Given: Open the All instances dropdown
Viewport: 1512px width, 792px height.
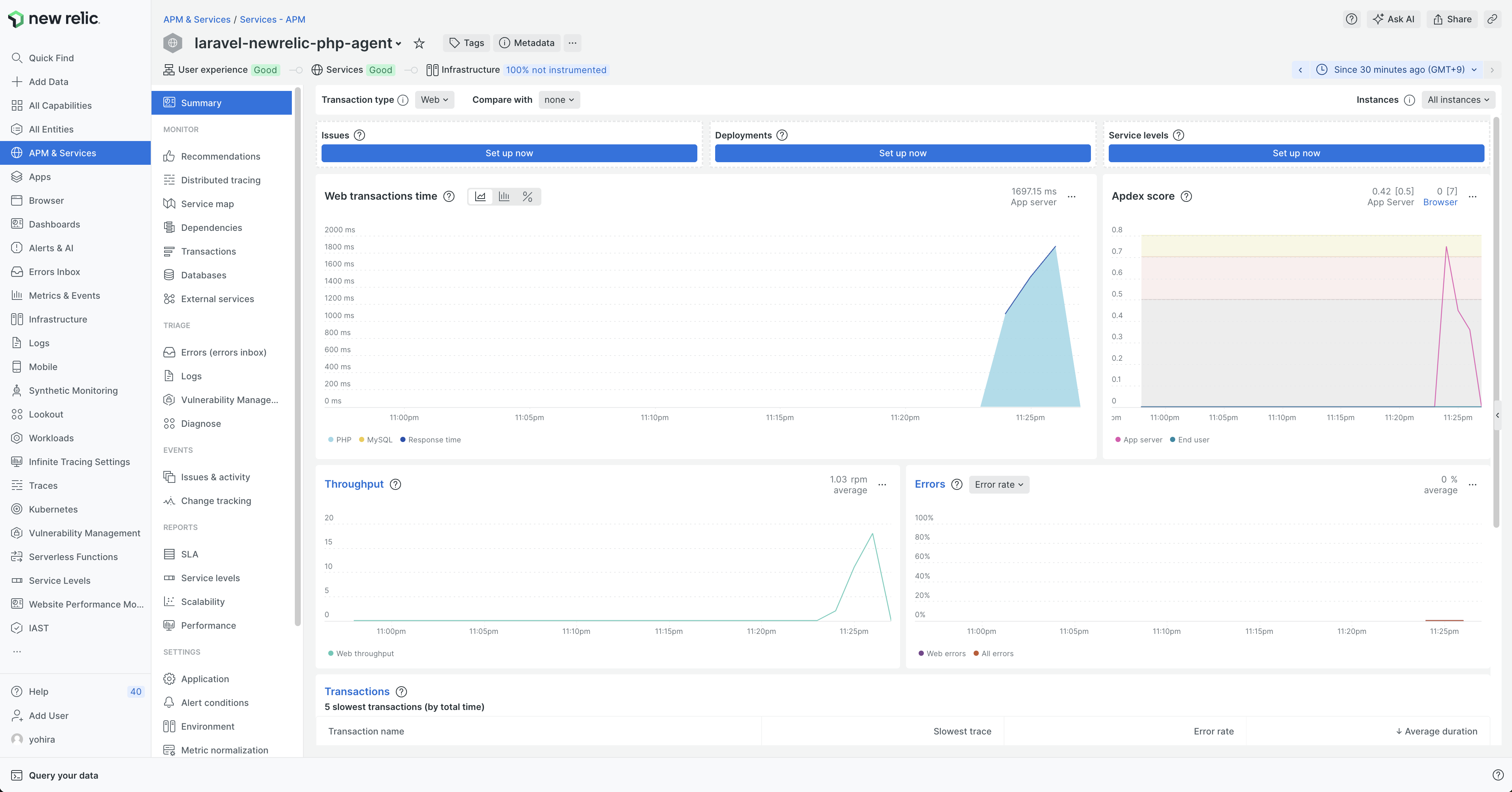Looking at the screenshot, I should [1458, 100].
